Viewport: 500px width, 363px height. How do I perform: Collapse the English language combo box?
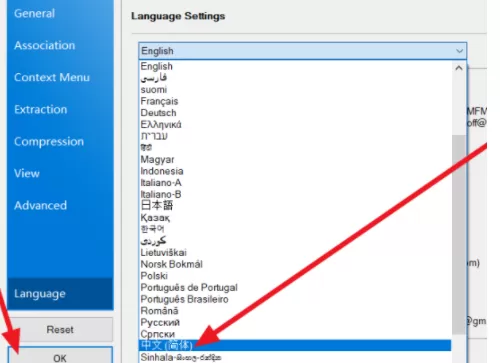303,51
